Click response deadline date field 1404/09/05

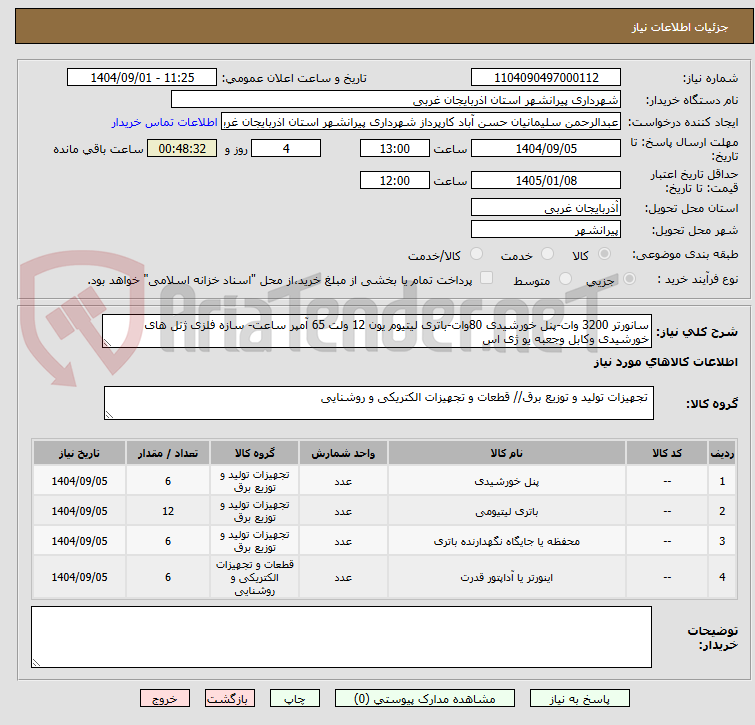[x=546, y=148]
